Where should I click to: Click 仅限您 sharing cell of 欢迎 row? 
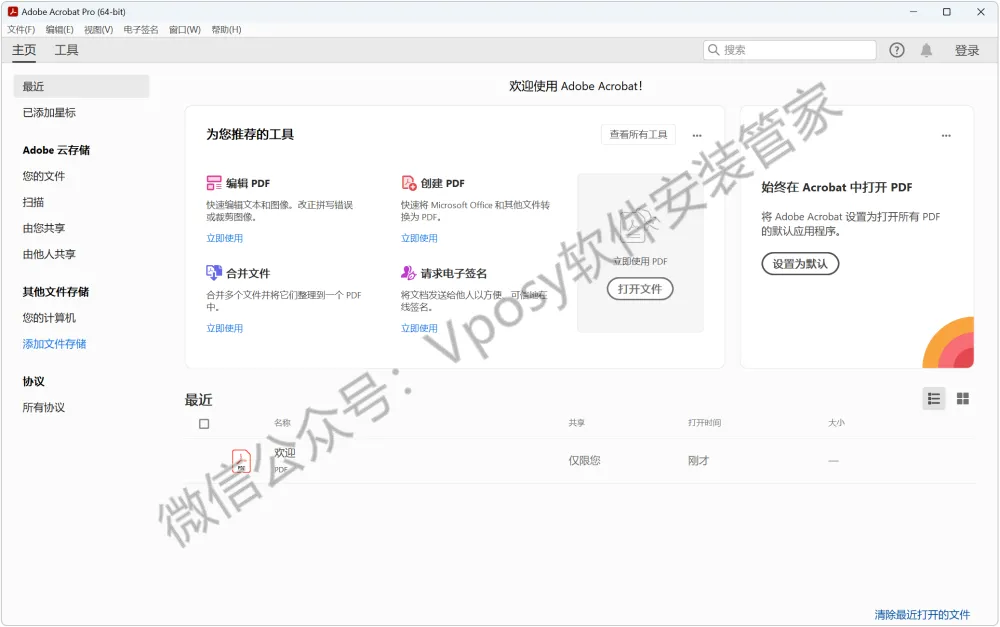[x=584, y=461]
